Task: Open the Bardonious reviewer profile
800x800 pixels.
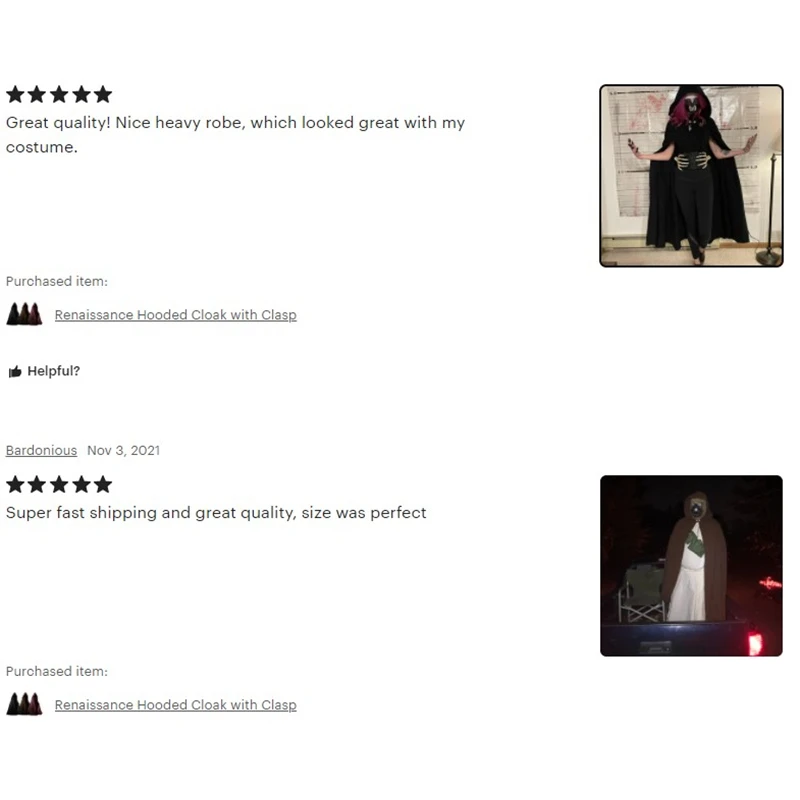Action: [x=41, y=451]
